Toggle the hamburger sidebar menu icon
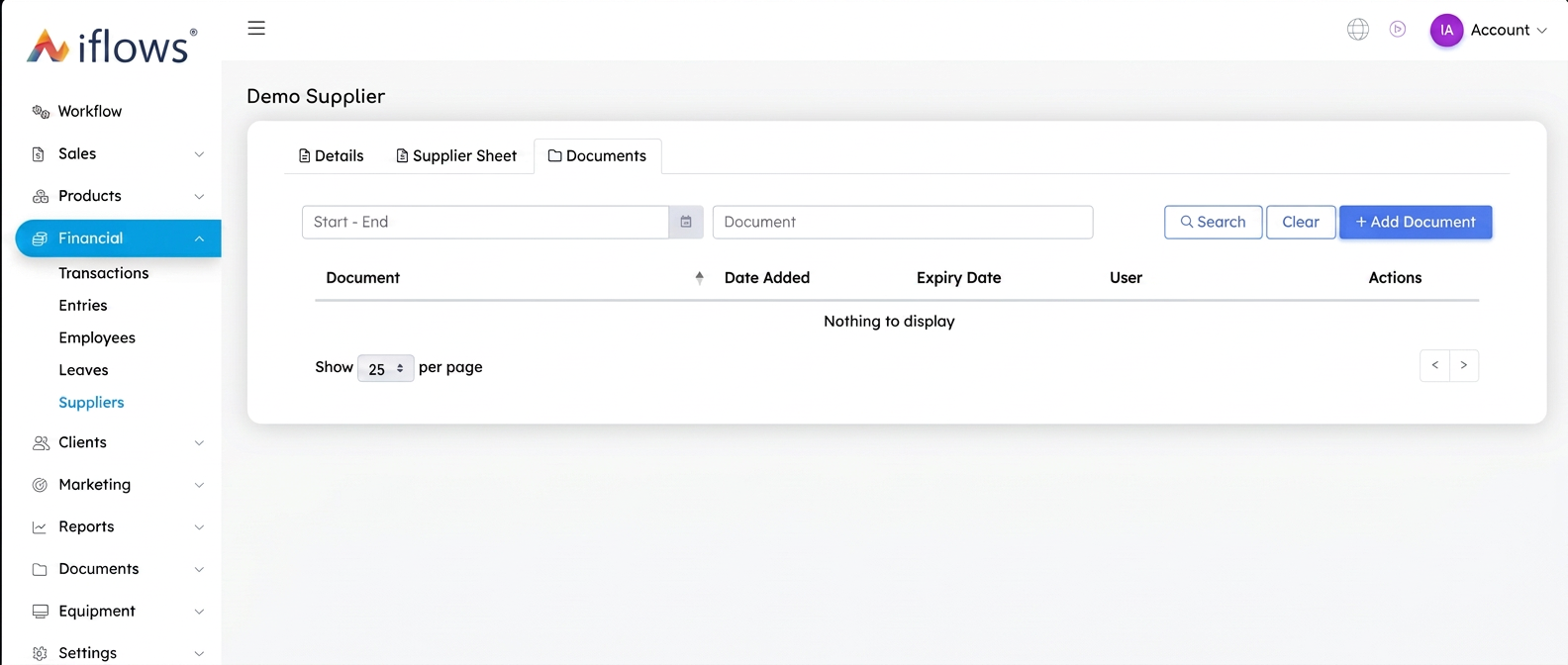Screen dimensions: 1568x665 pyautogui.click(x=256, y=28)
